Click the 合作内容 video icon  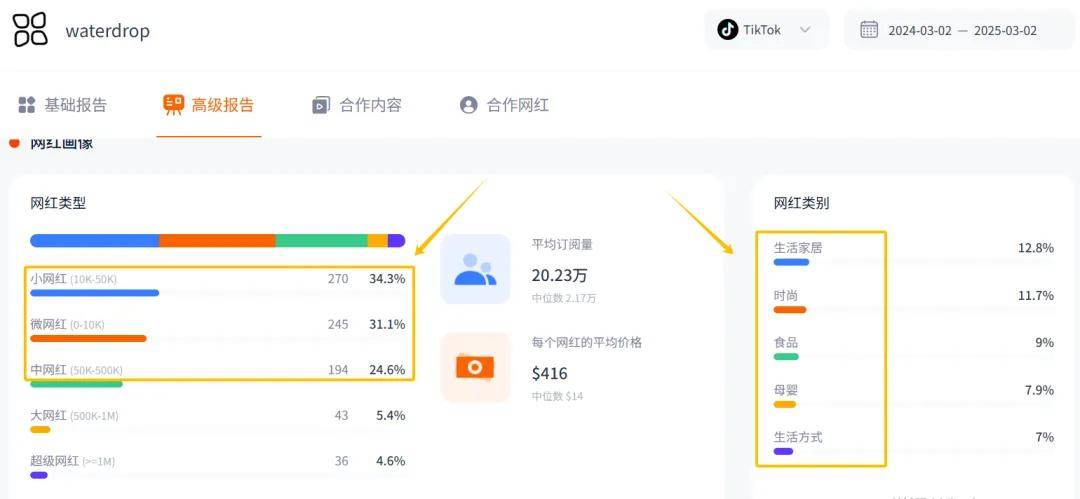(321, 105)
